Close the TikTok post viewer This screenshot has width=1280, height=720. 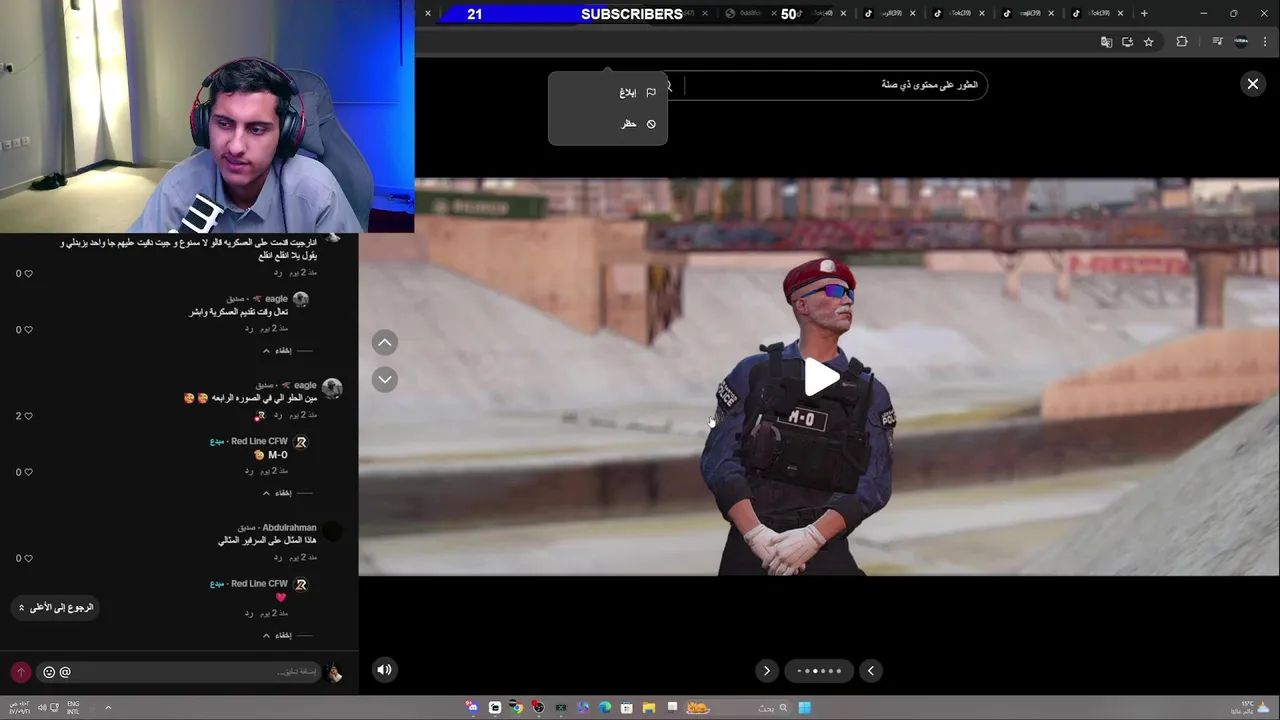[x=1252, y=84]
